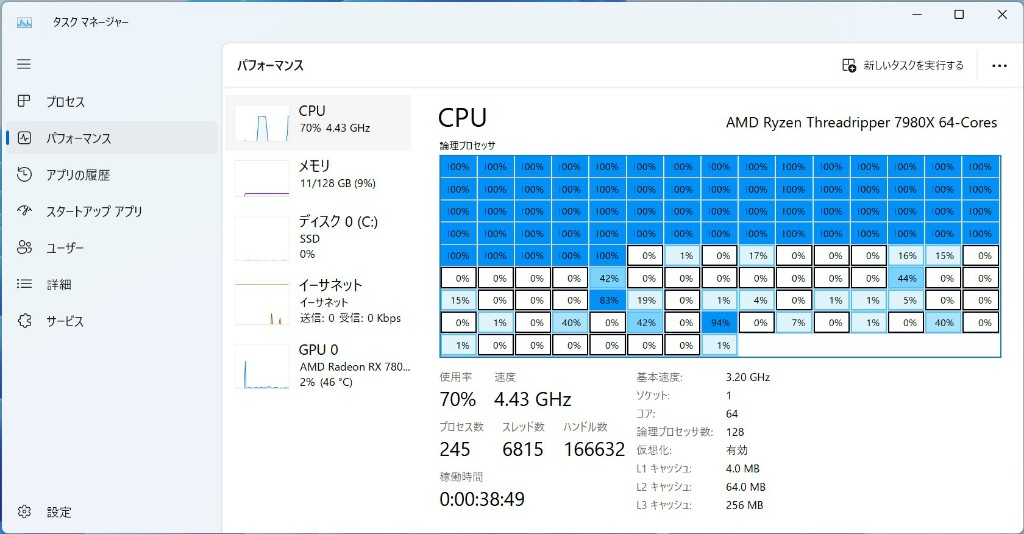Click the スタートアップ アプリ icon
This screenshot has width=1024, height=534.
(25, 211)
